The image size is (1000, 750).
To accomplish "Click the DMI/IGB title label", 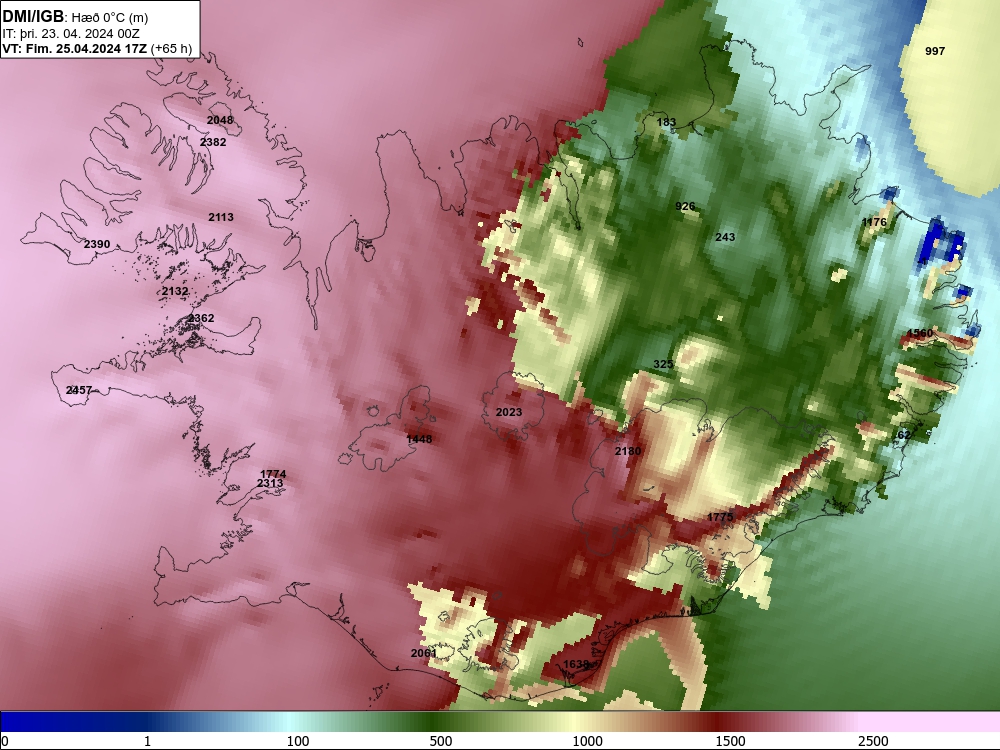I will (33, 16).
